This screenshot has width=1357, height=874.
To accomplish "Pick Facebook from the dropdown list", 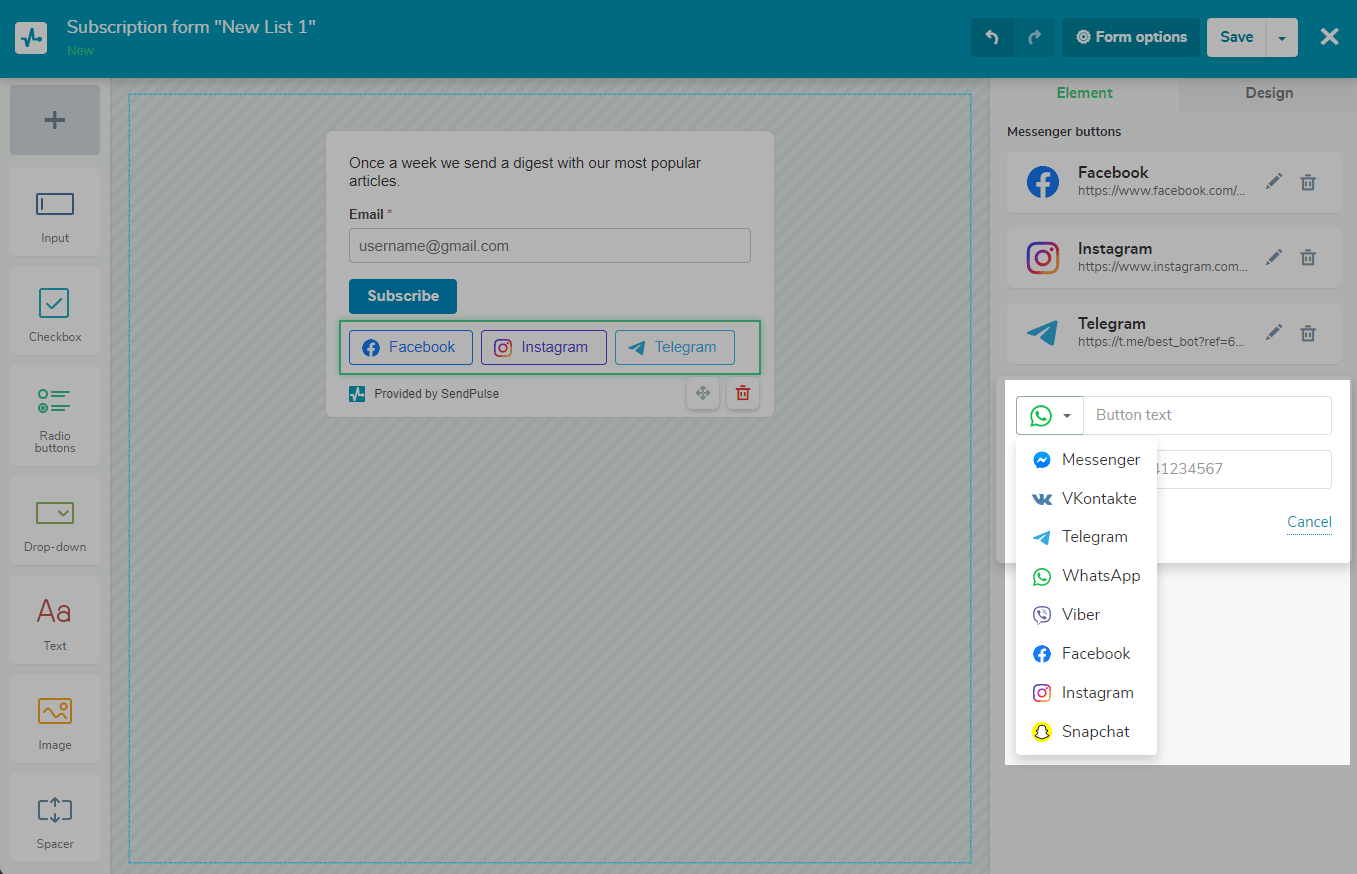I will pos(1086,654).
